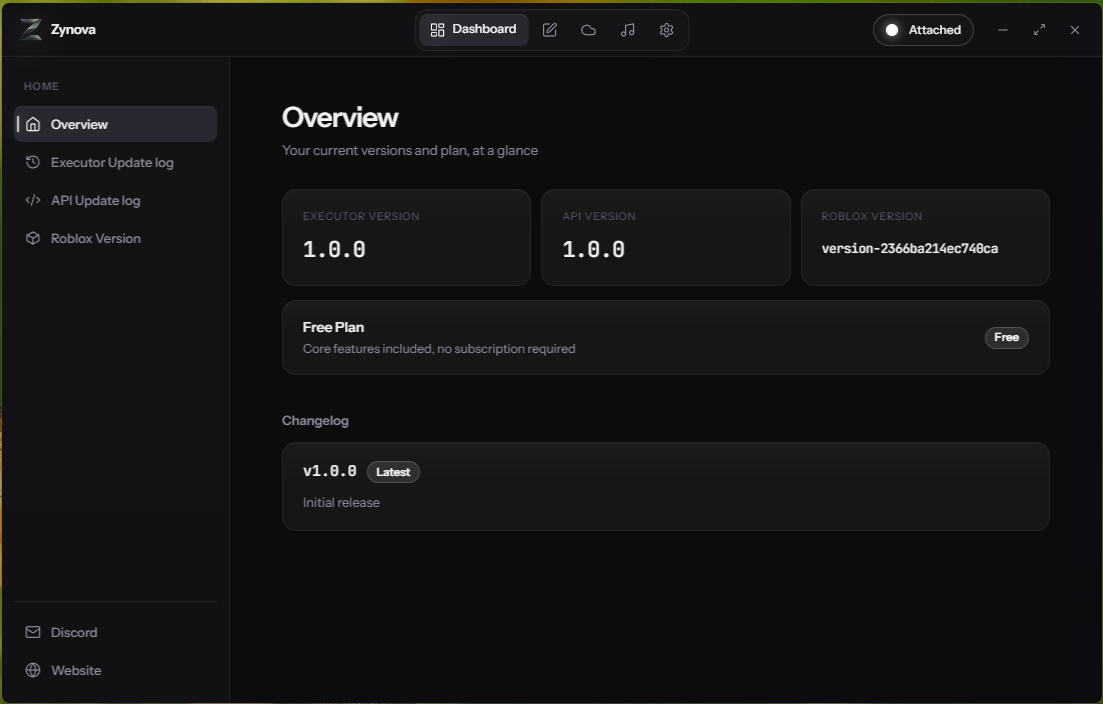
Task: Click the cube icon for Roblox Version
Action: coord(33,238)
